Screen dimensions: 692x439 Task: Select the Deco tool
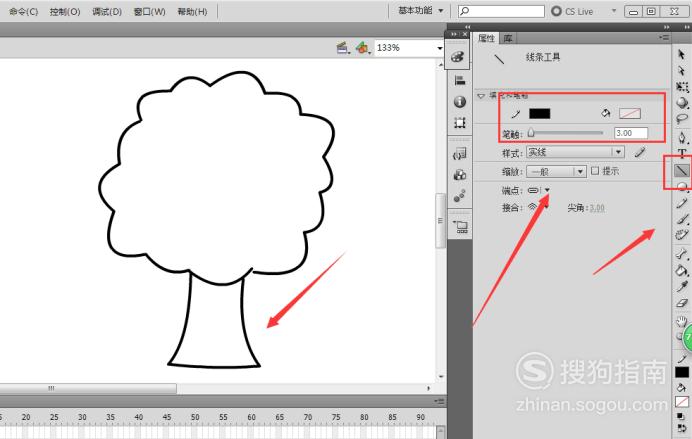(x=682, y=234)
